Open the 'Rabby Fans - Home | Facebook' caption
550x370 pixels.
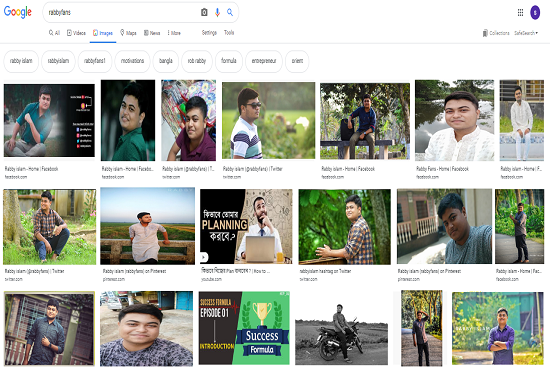tap(442, 169)
